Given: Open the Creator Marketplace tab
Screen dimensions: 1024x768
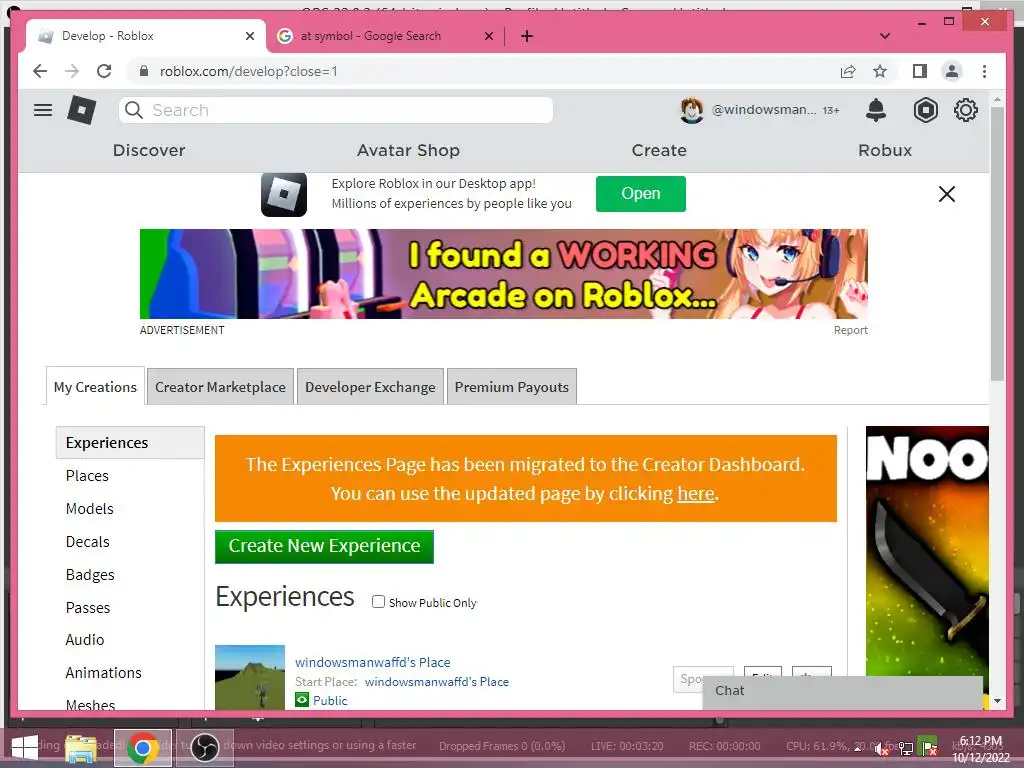Looking at the screenshot, I should click(x=220, y=387).
